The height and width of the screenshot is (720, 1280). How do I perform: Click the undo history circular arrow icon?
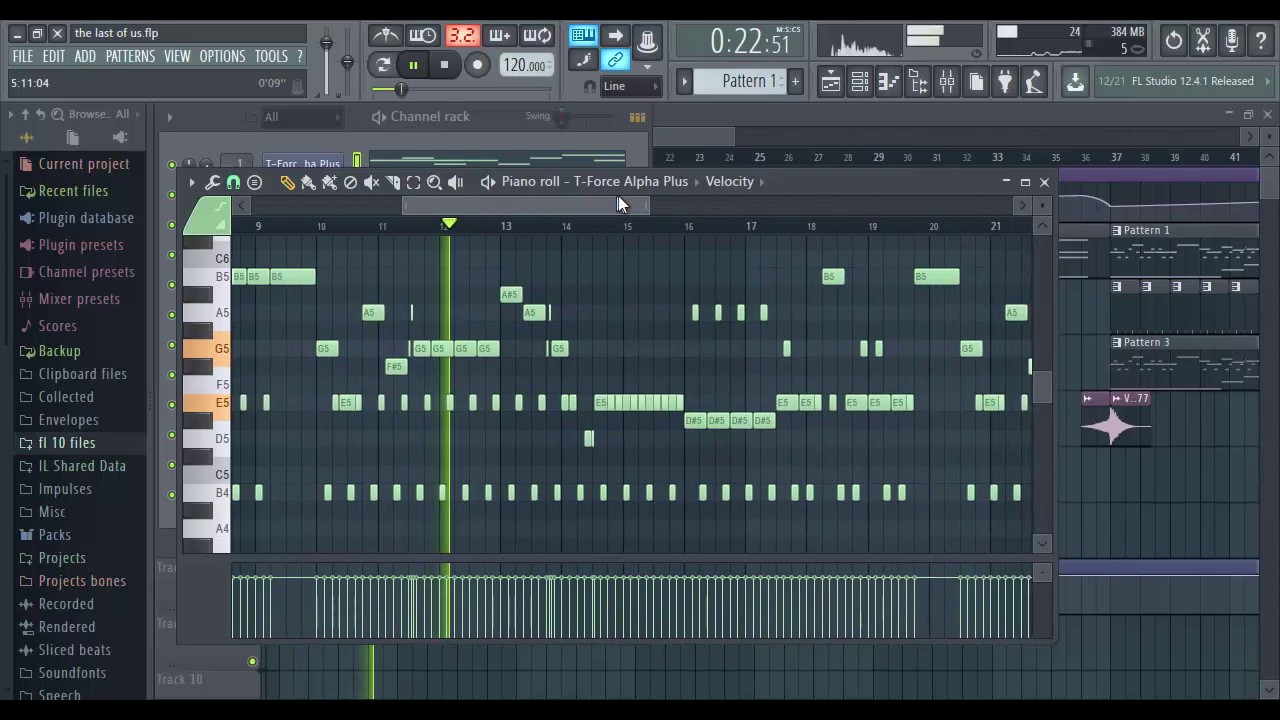1174,41
